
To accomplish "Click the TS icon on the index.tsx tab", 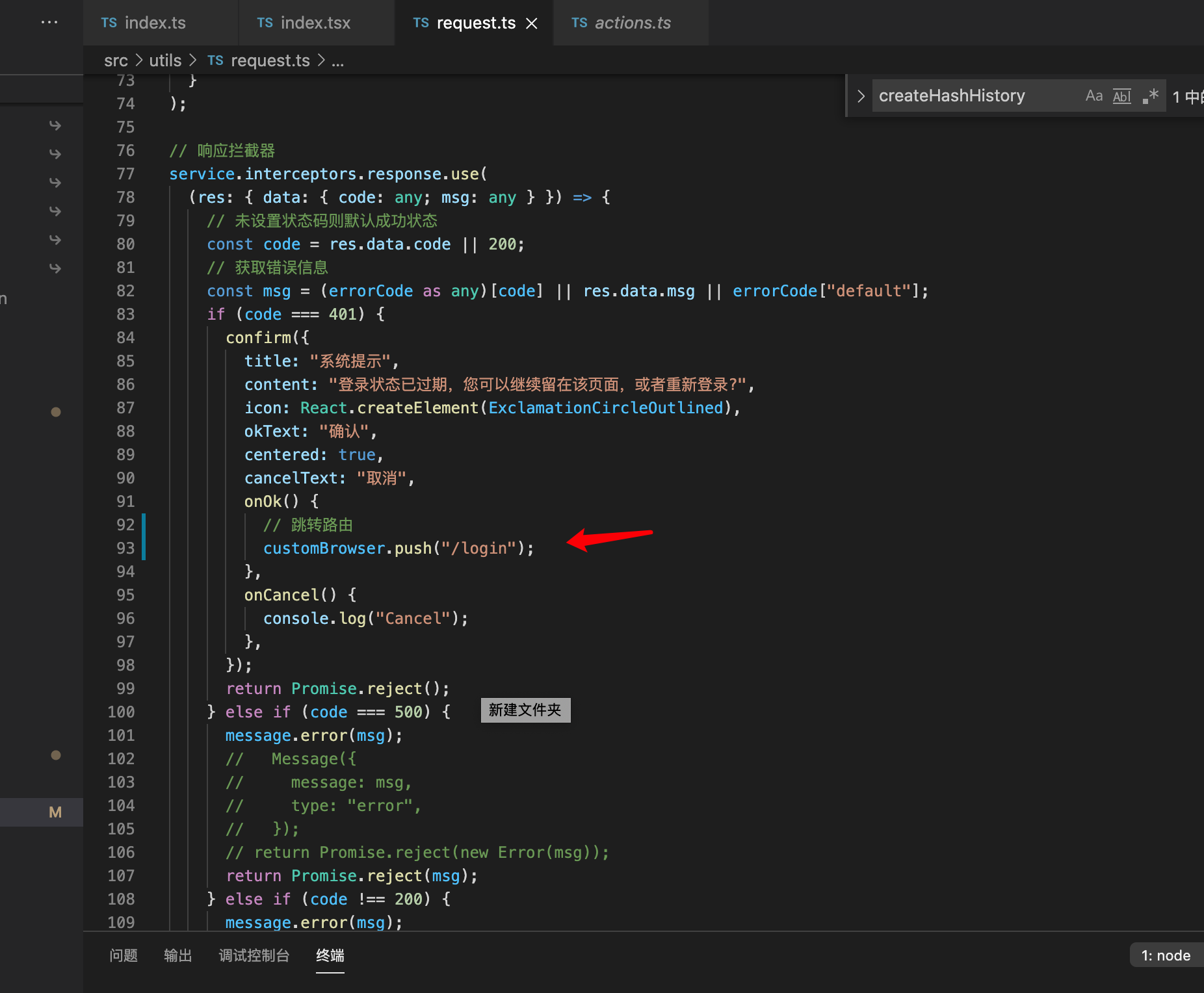I will pos(265,23).
